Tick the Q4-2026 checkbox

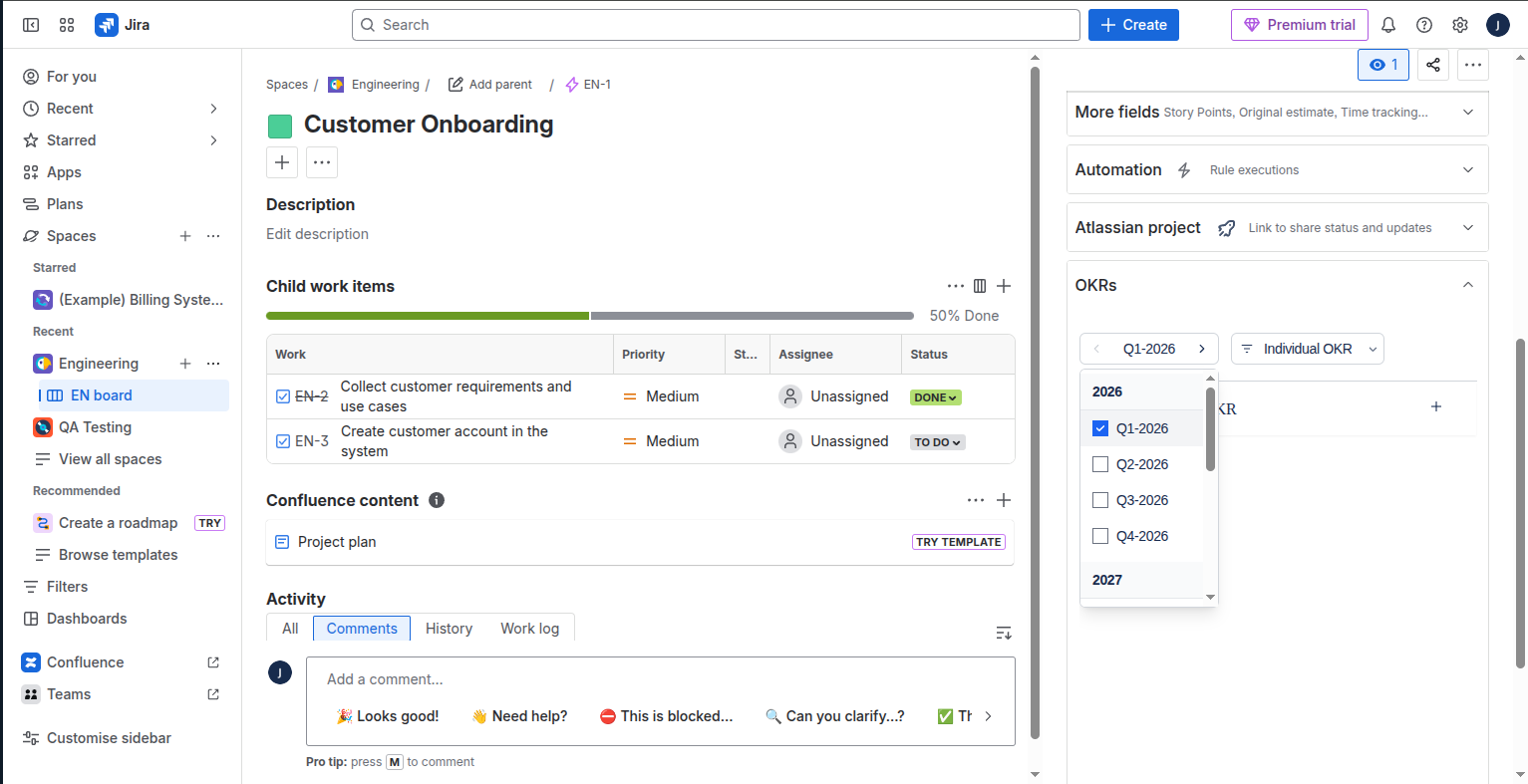tap(1100, 536)
